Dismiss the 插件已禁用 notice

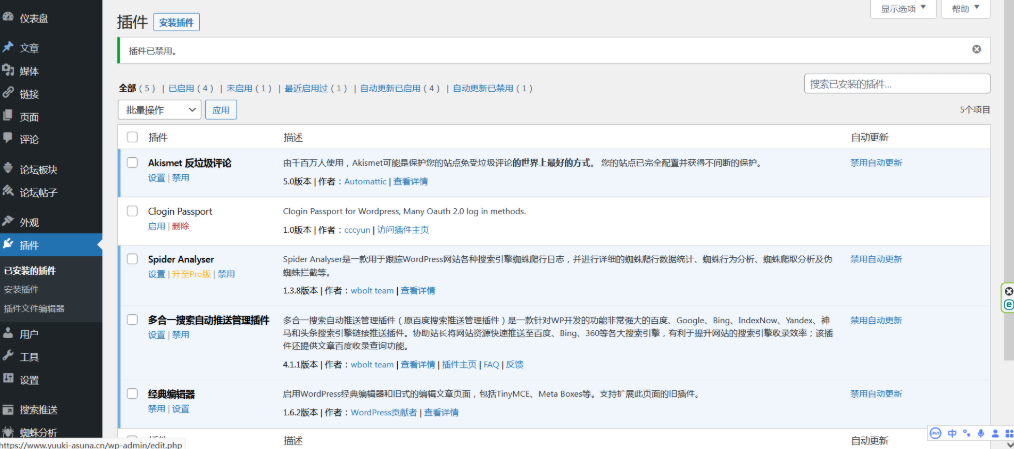[976, 49]
